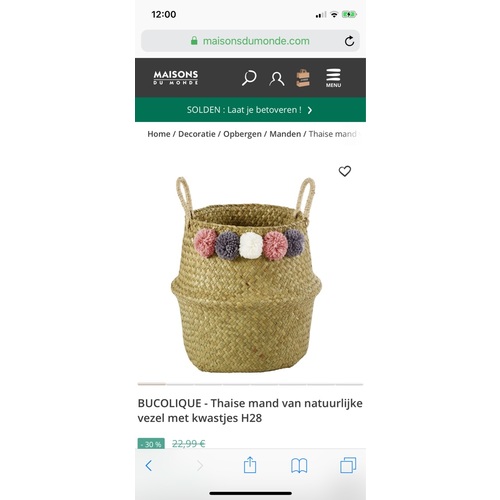Select the image gallery progress indicator

pyautogui.click(x=250, y=384)
